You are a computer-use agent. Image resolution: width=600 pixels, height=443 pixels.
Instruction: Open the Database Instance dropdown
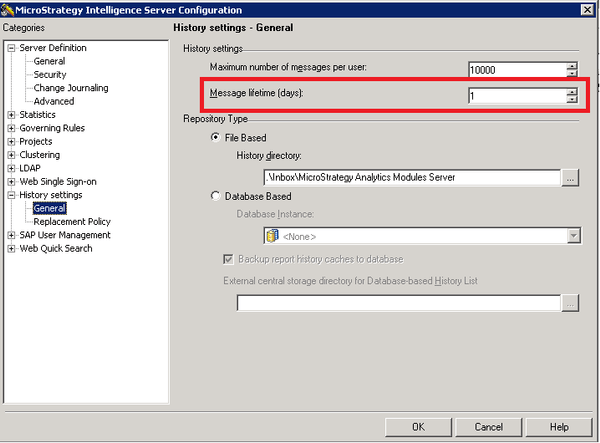574,236
